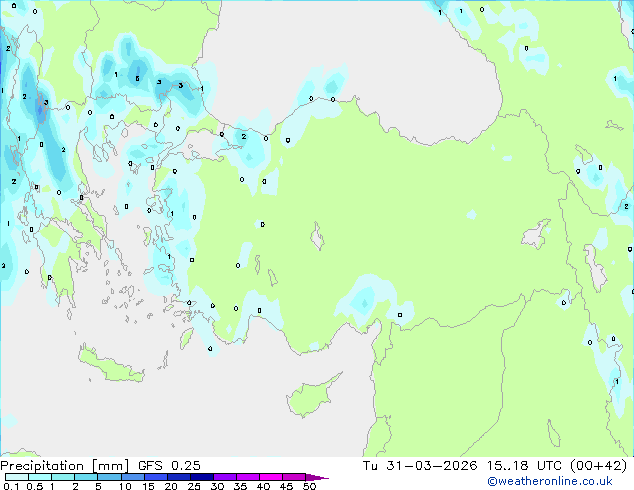Screen dimensions: 634x490
Task: Click the 35–40 mm legend color swatch
Action: pyautogui.click(x=247, y=477)
